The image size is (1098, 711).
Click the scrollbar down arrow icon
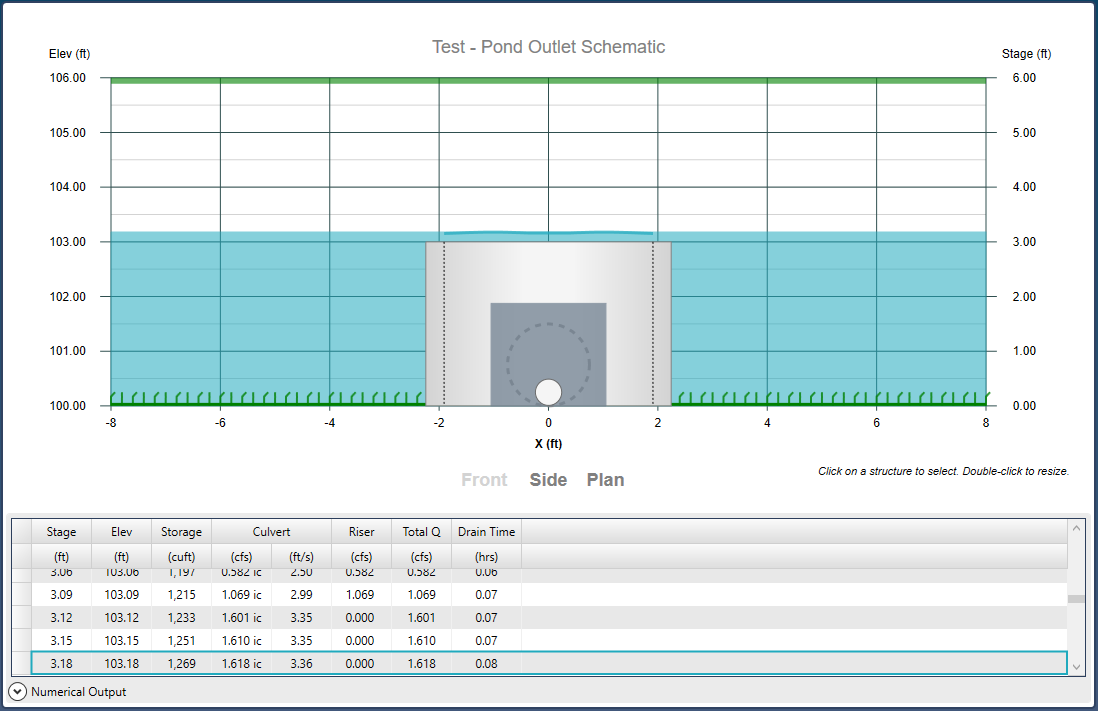pyautogui.click(x=1076, y=666)
